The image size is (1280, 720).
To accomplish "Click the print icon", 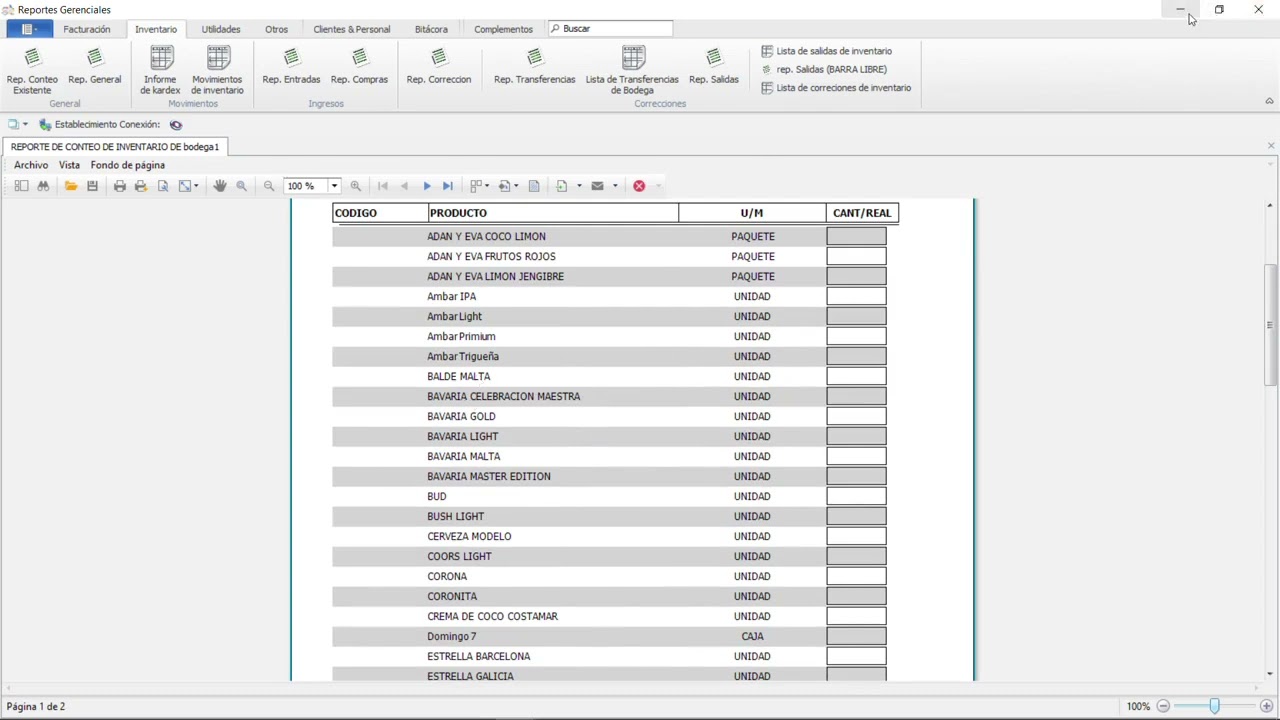I will (x=120, y=186).
